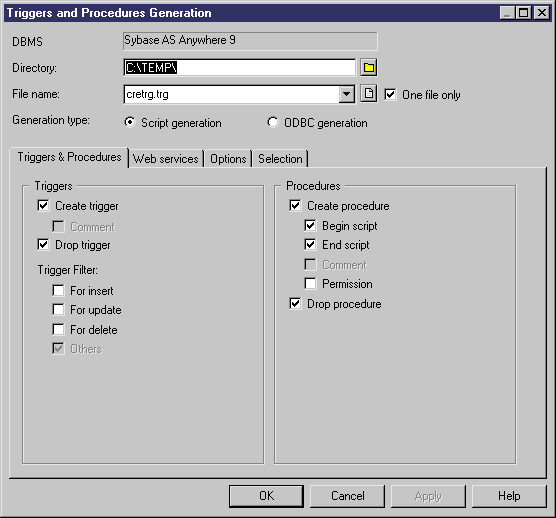This screenshot has width=556, height=518.
Task: Uncheck the Drop procedure checkbox
Action: click(295, 303)
